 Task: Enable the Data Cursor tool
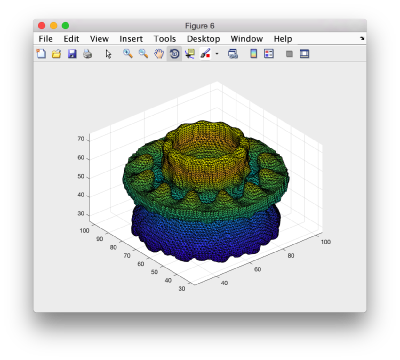(x=190, y=54)
